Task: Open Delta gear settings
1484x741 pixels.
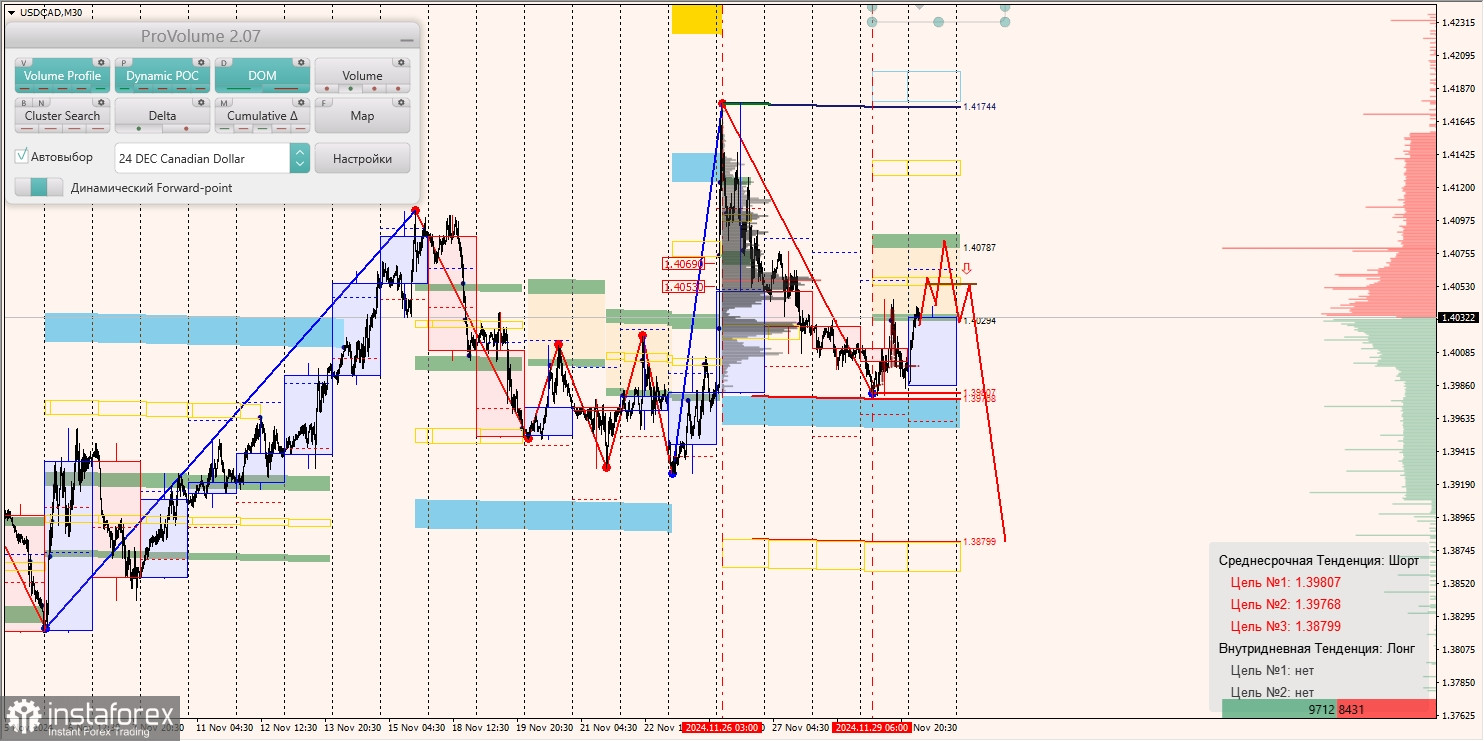Action: [201, 102]
